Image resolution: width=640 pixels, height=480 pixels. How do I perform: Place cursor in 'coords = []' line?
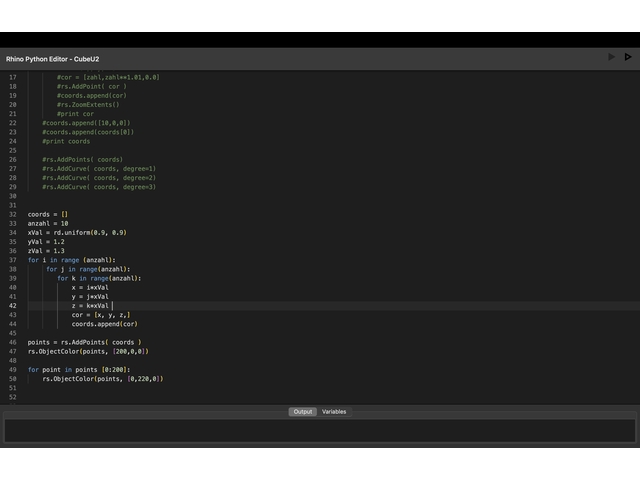tap(48, 214)
